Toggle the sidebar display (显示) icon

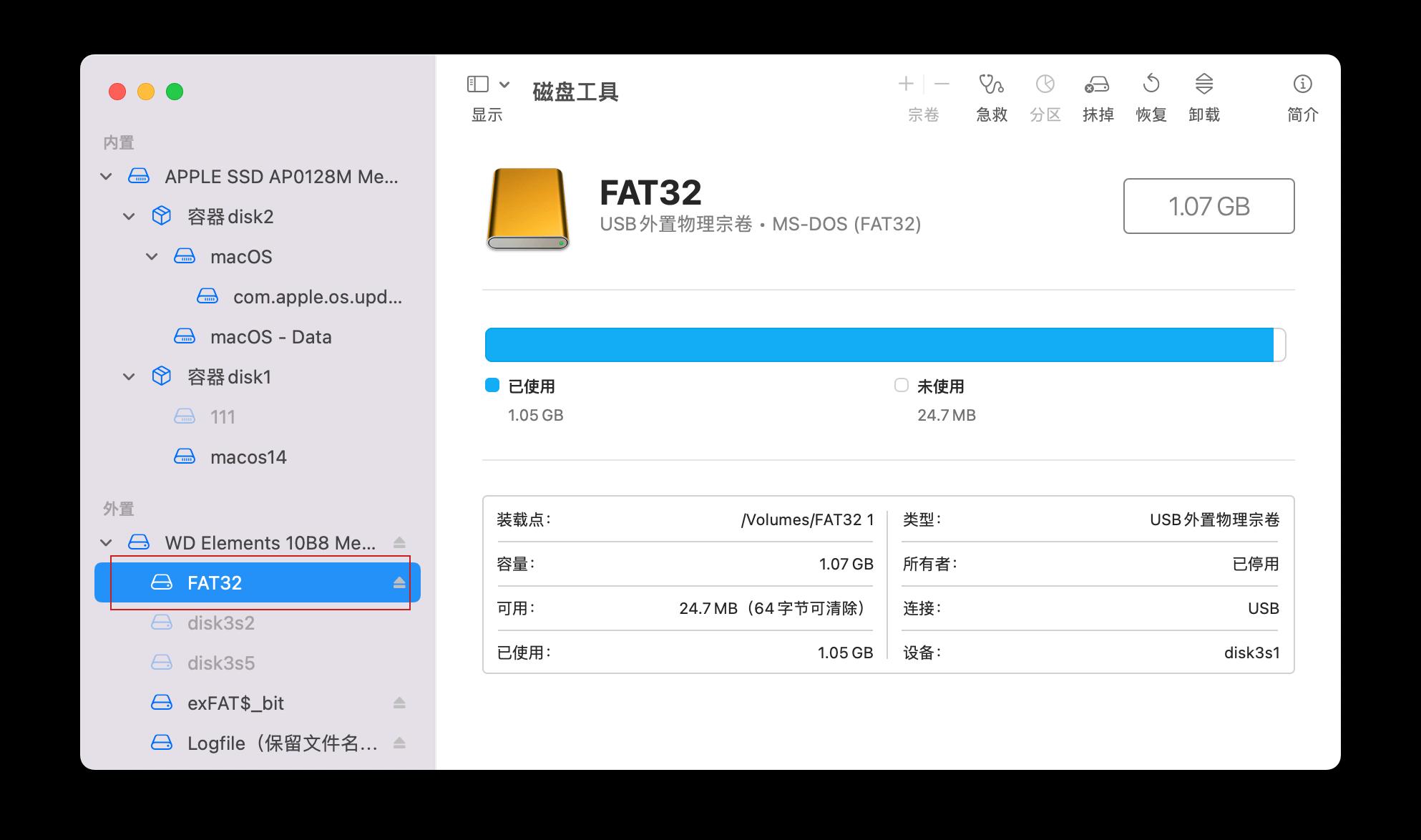478,84
